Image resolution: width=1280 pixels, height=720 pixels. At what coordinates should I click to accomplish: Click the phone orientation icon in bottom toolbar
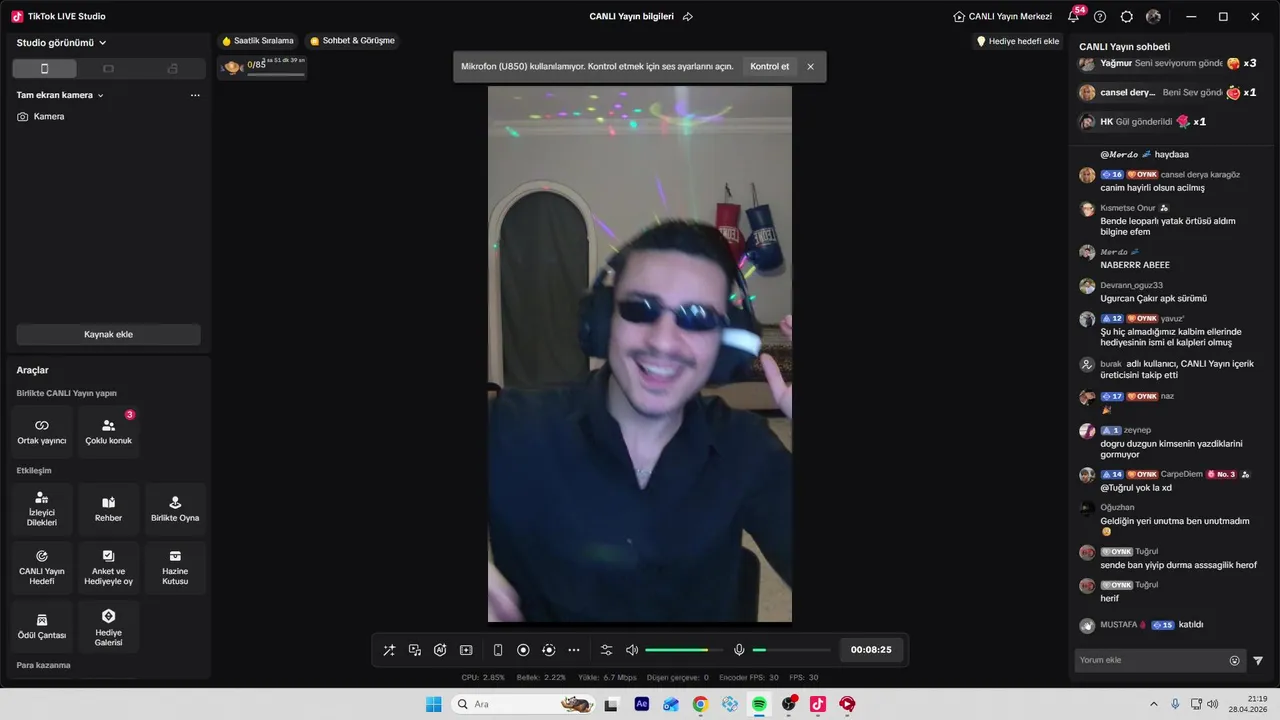click(498, 650)
